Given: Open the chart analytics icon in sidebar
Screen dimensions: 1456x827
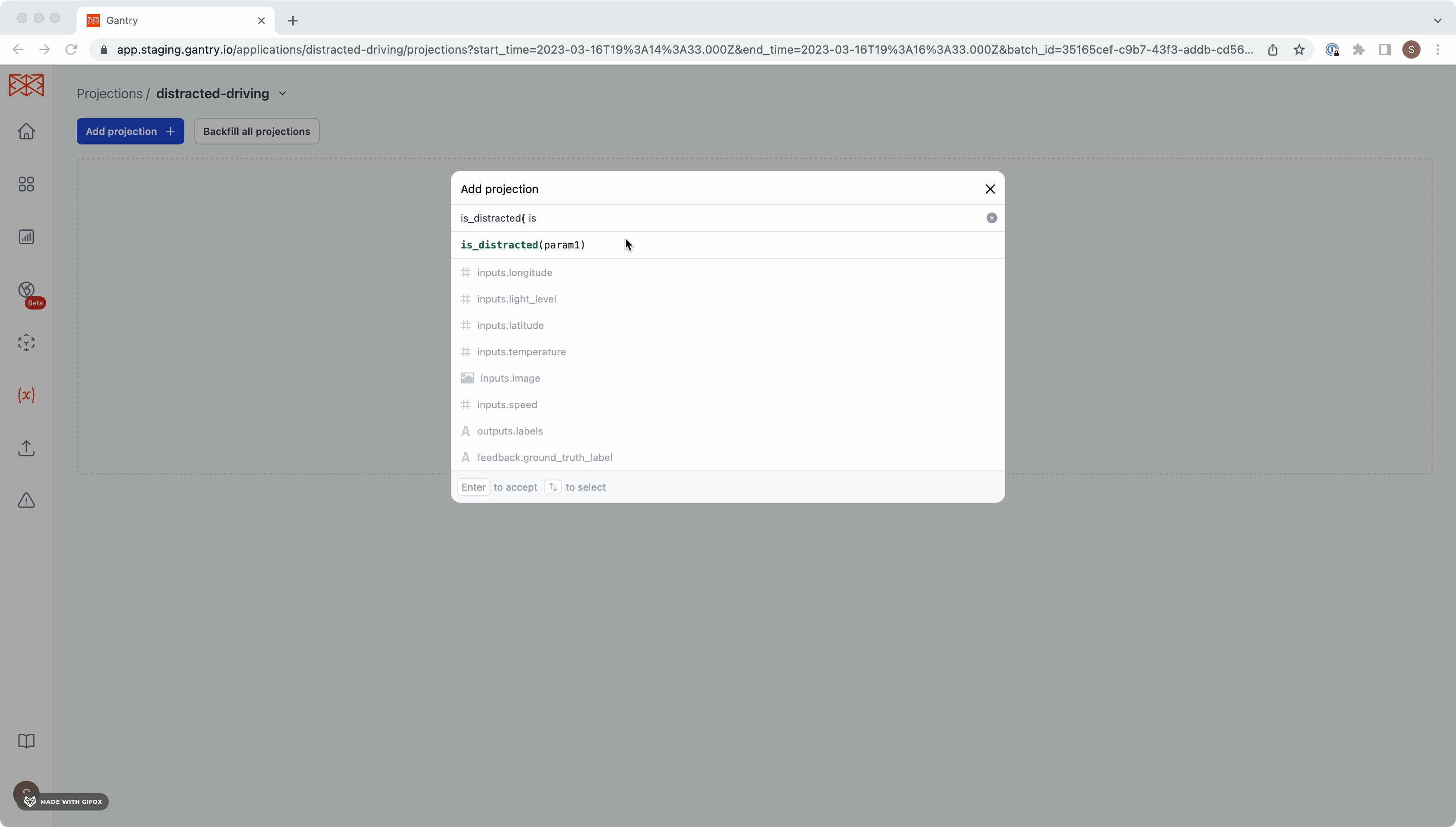Looking at the screenshot, I should coord(26,237).
